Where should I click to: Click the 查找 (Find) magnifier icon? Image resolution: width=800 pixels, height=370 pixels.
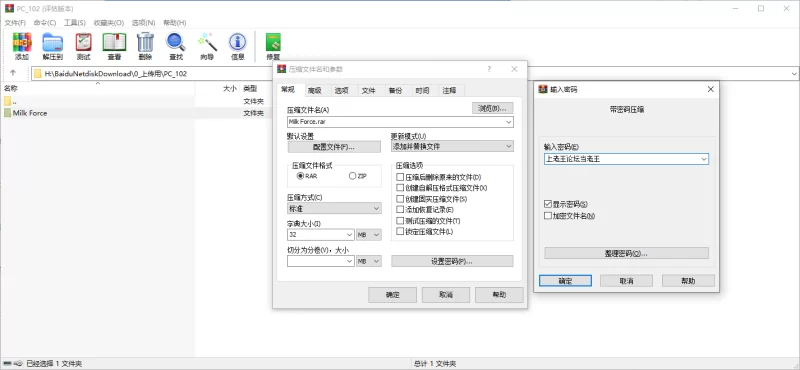click(x=176, y=46)
